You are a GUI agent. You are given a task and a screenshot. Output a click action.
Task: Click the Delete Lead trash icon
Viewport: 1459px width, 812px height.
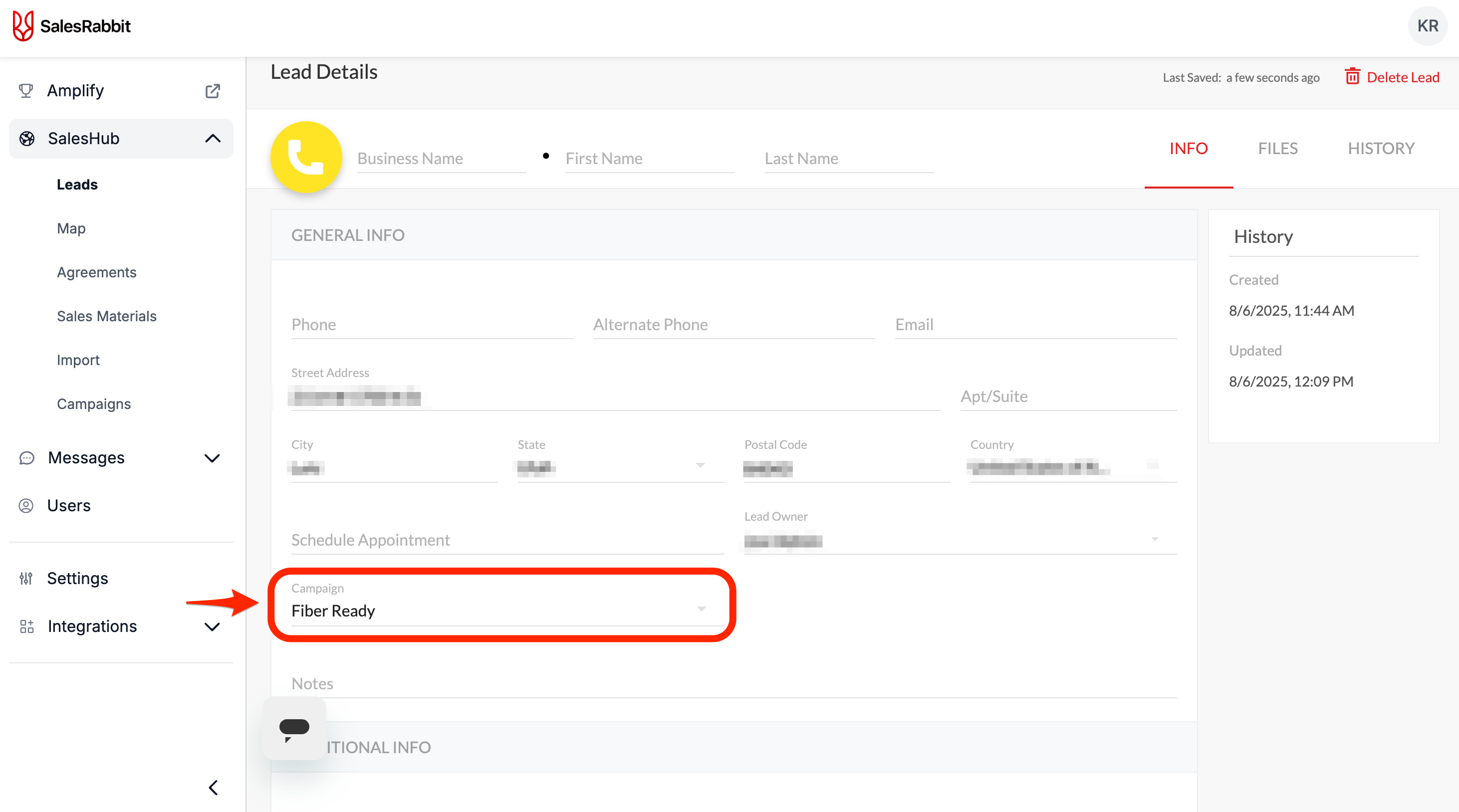coord(1352,76)
